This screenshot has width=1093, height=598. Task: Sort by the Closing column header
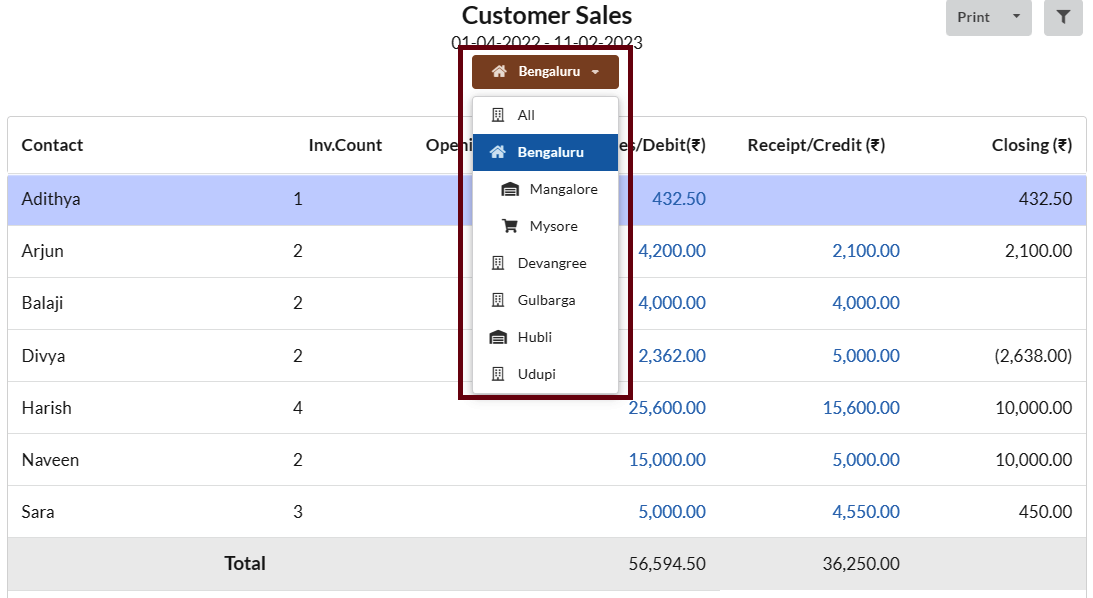(x=1031, y=145)
